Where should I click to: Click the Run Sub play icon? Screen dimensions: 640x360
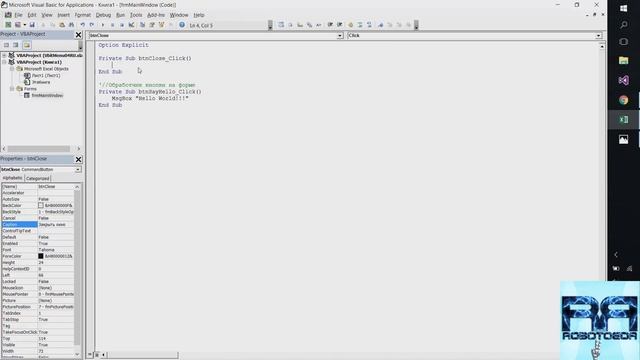103,25
